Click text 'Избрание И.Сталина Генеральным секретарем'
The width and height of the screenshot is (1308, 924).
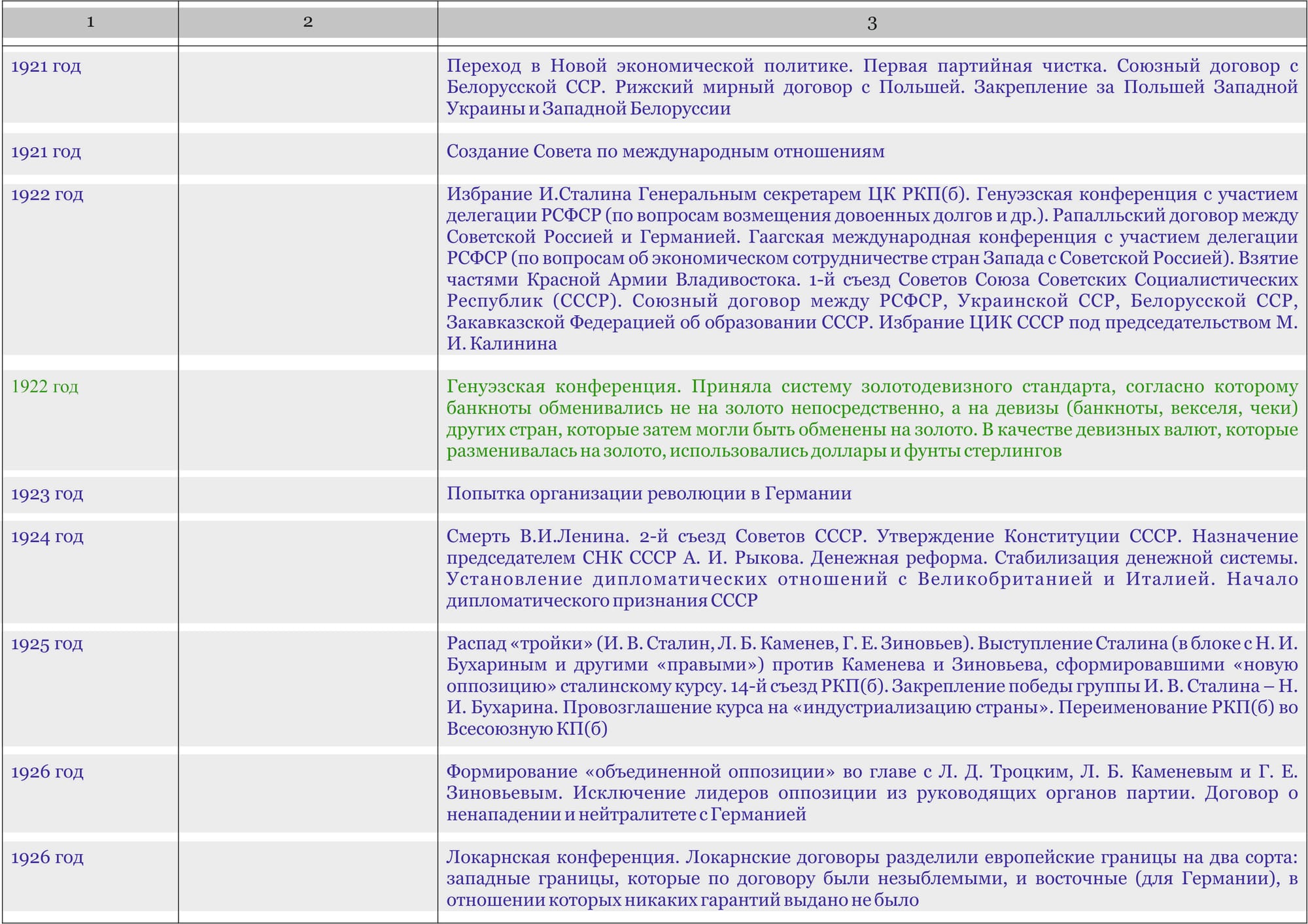click(654, 194)
